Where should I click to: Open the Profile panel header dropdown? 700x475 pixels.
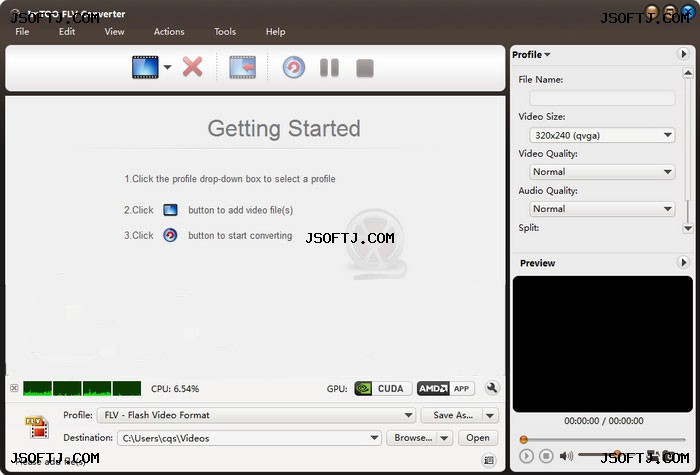531,54
